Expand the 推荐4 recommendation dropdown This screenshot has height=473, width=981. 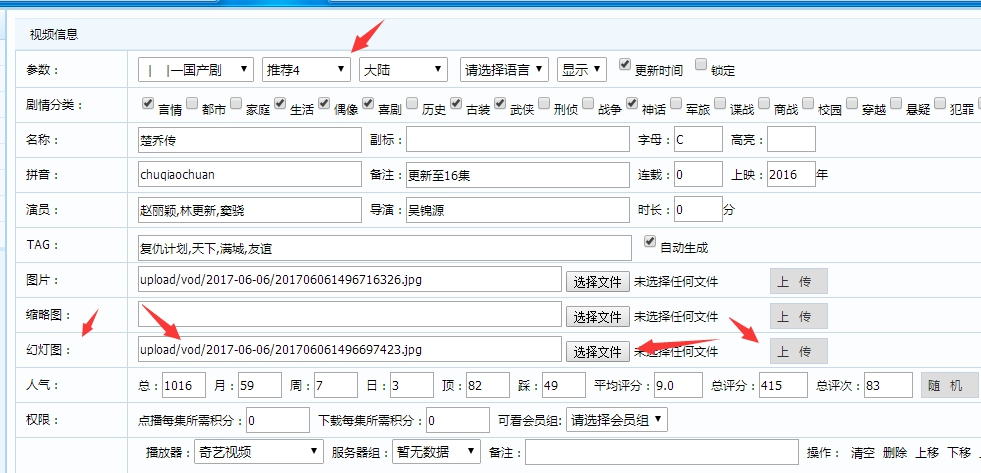point(305,70)
